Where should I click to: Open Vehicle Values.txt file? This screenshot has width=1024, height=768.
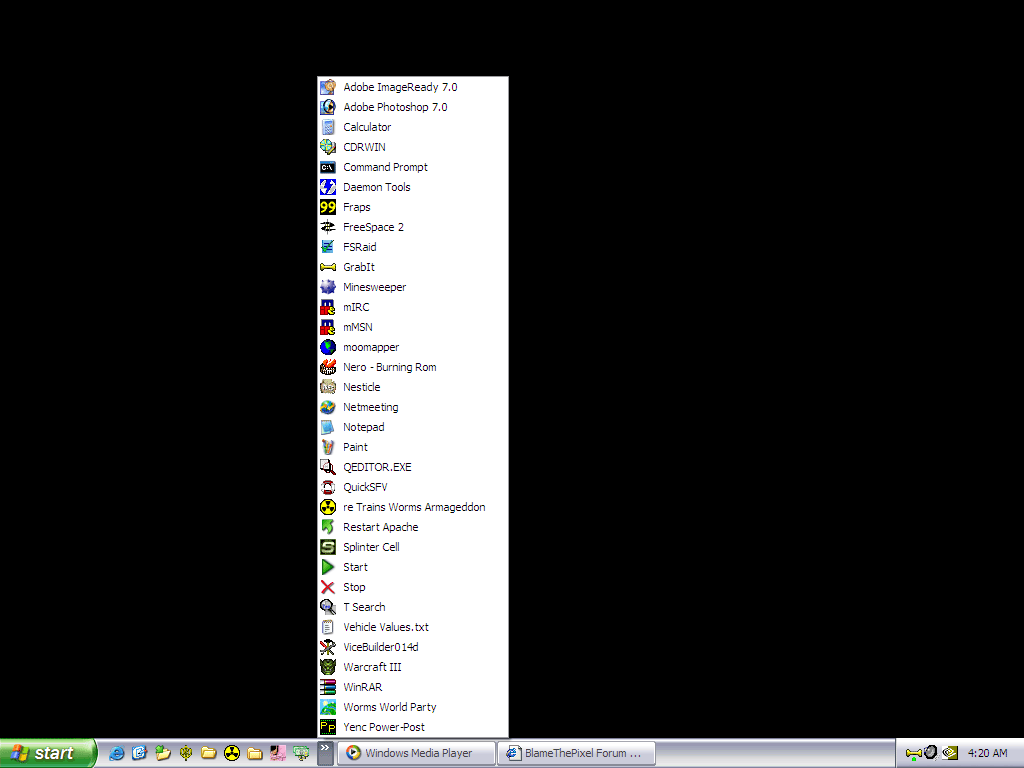pyautogui.click(x=413, y=627)
